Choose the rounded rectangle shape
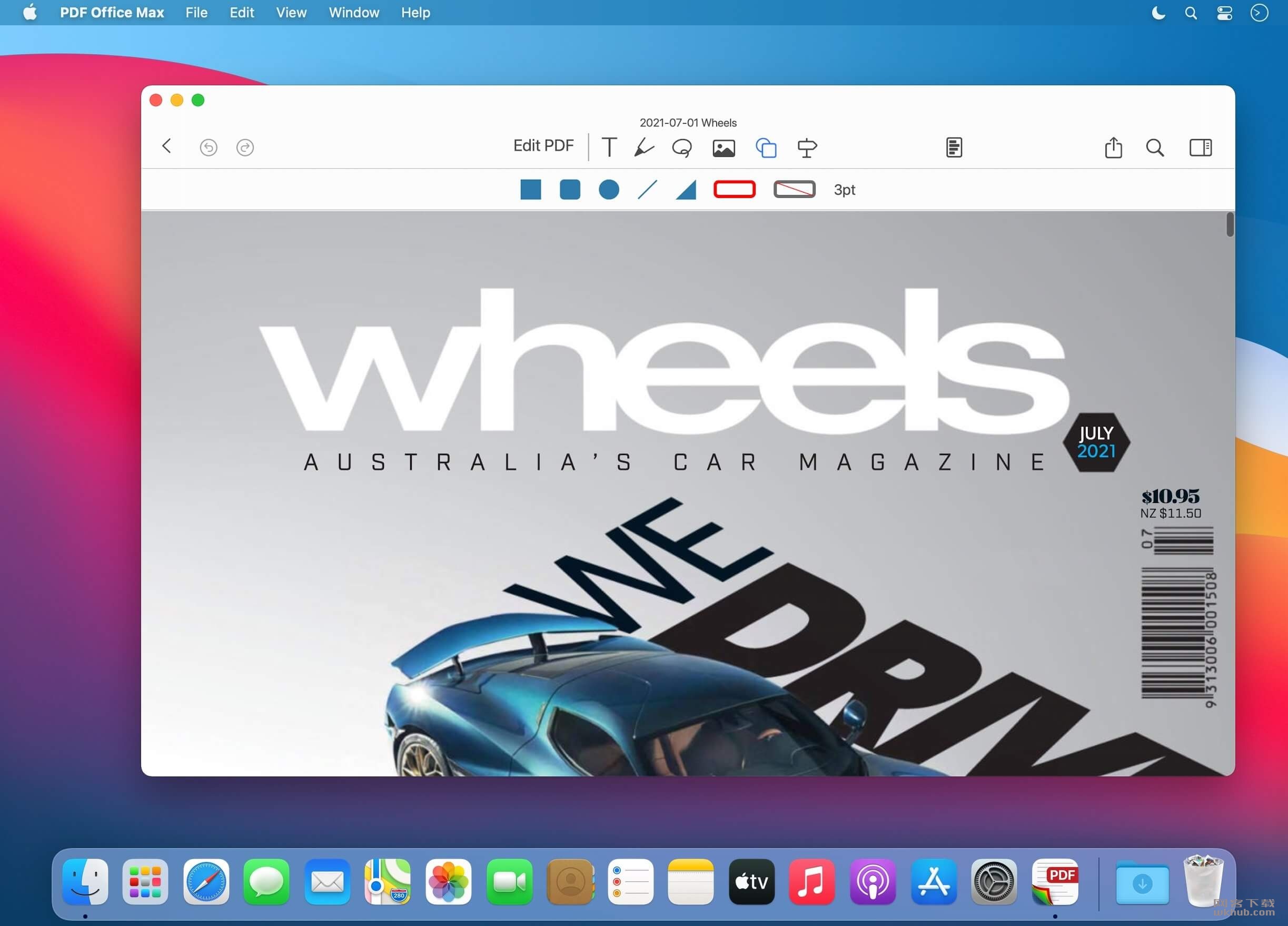 pos(570,189)
